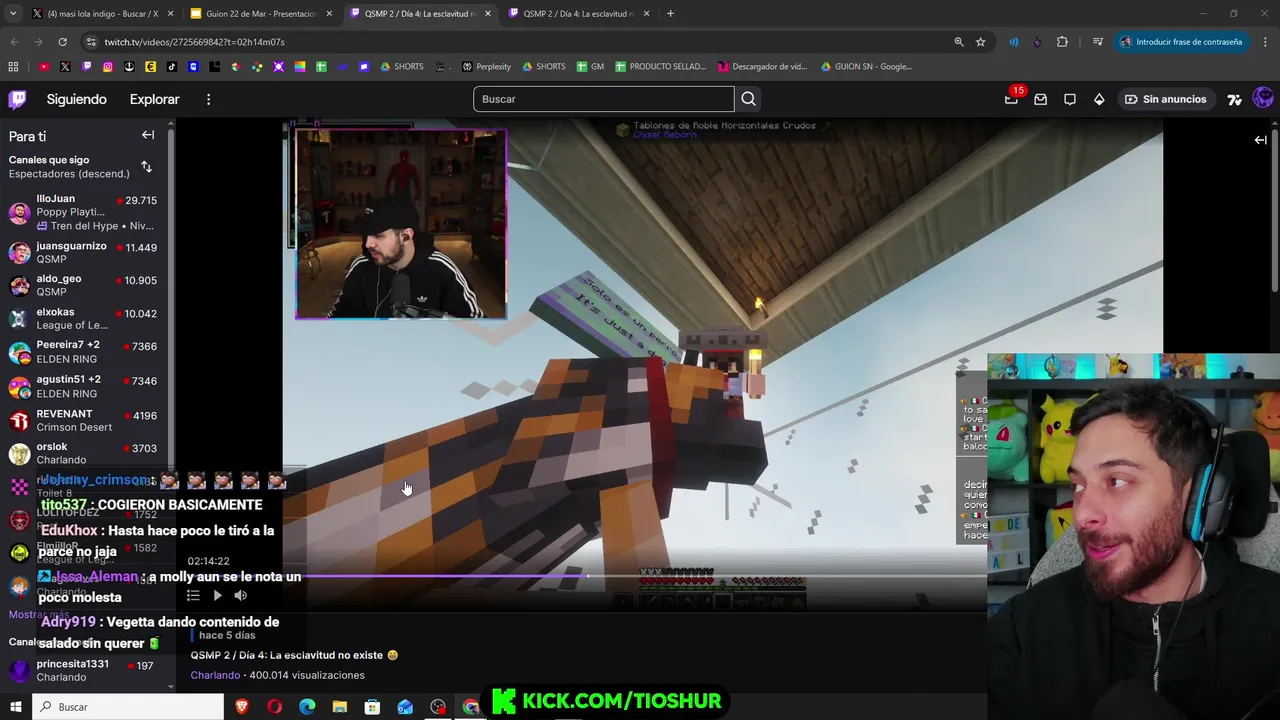1280x720 pixels.
Task: Open the GM bookmark
Action: pos(590,67)
